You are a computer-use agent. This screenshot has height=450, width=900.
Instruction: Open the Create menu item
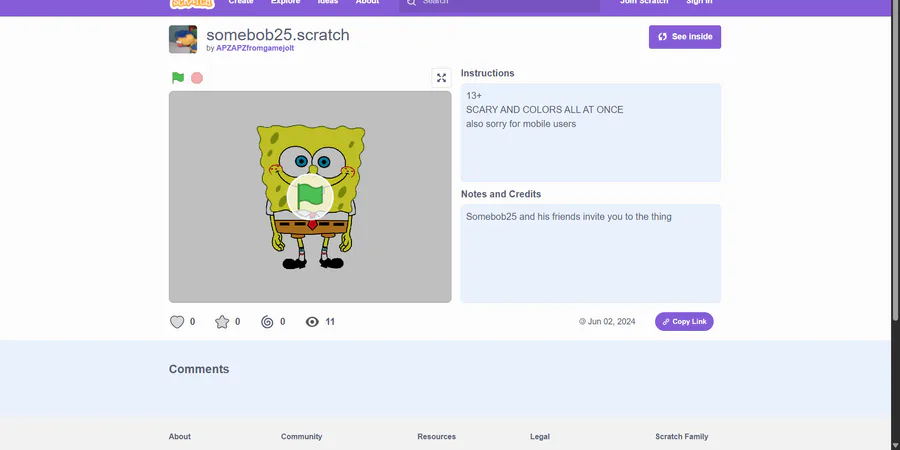tap(241, 2)
